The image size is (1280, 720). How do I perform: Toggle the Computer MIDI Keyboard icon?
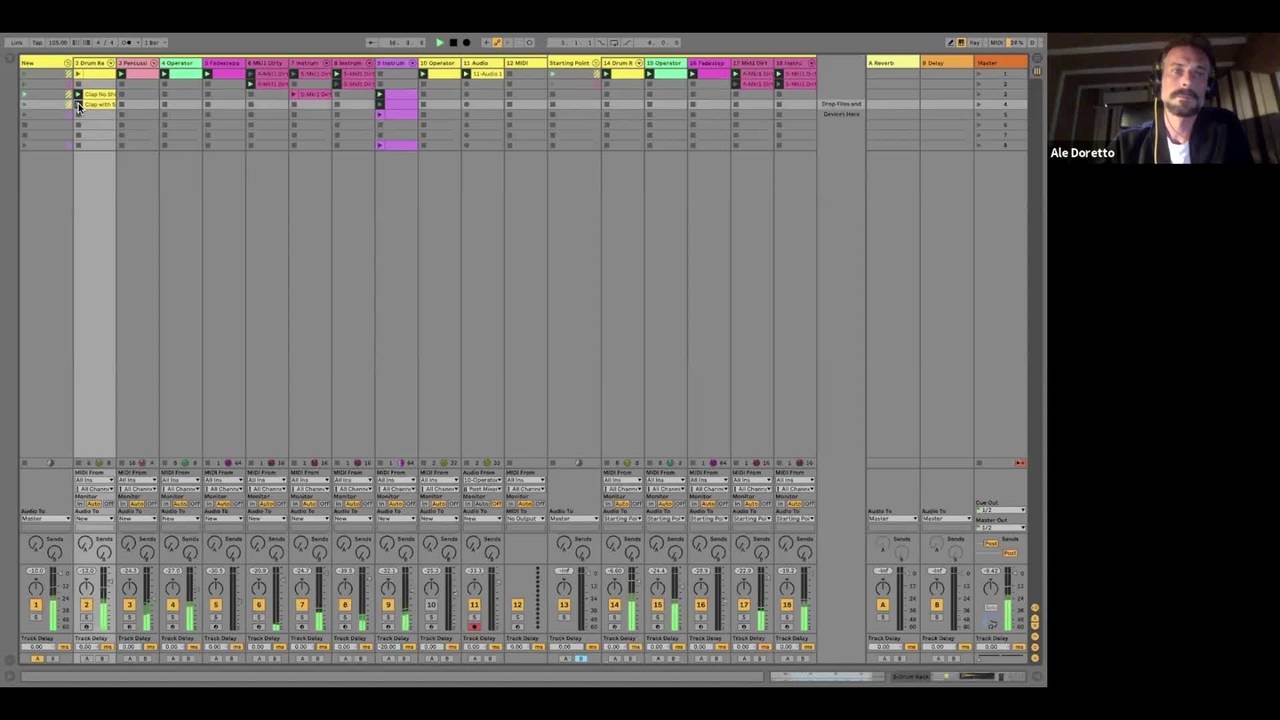tap(961, 43)
